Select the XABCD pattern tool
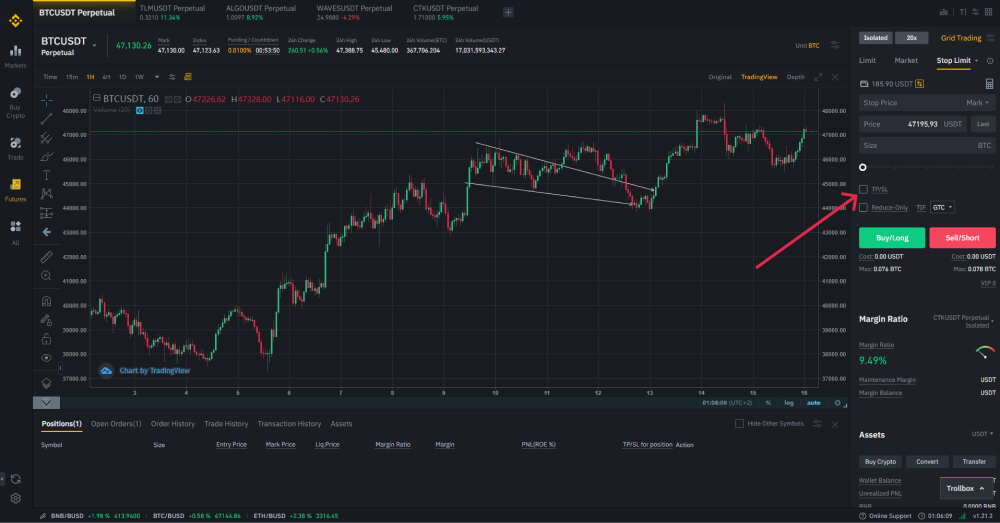 point(47,193)
